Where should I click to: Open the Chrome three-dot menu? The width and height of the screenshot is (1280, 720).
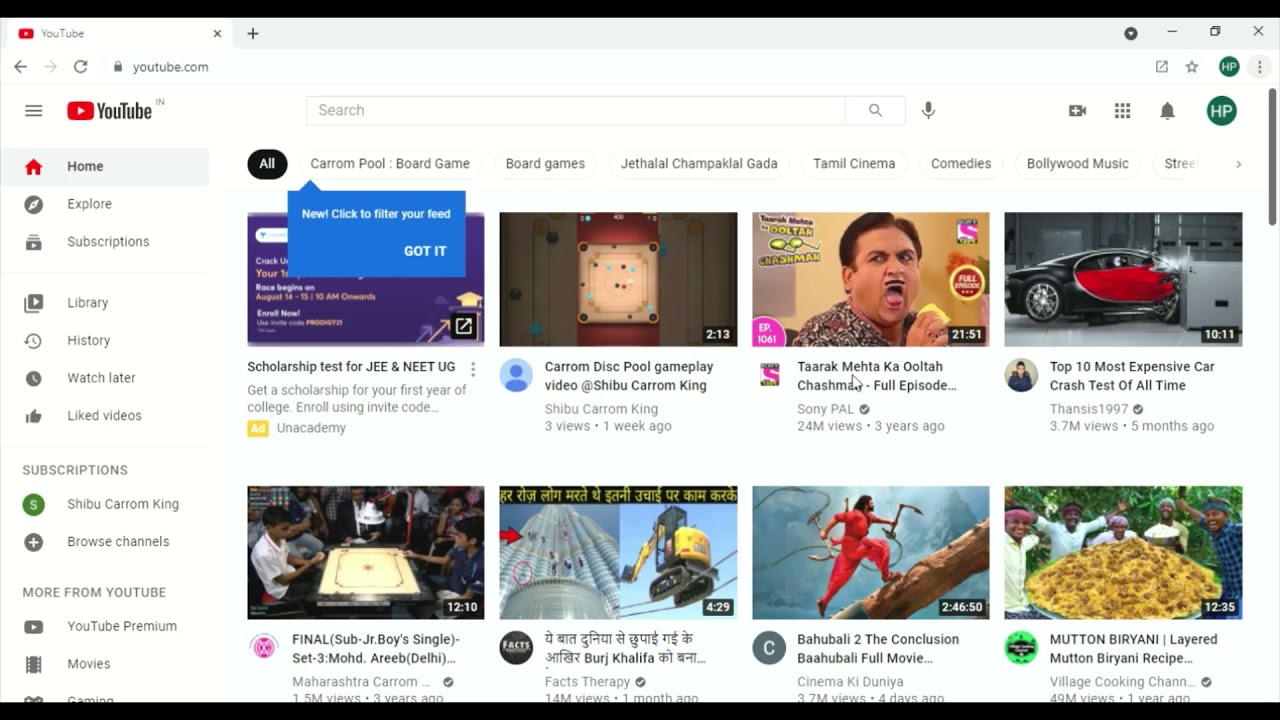click(x=1260, y=67)
